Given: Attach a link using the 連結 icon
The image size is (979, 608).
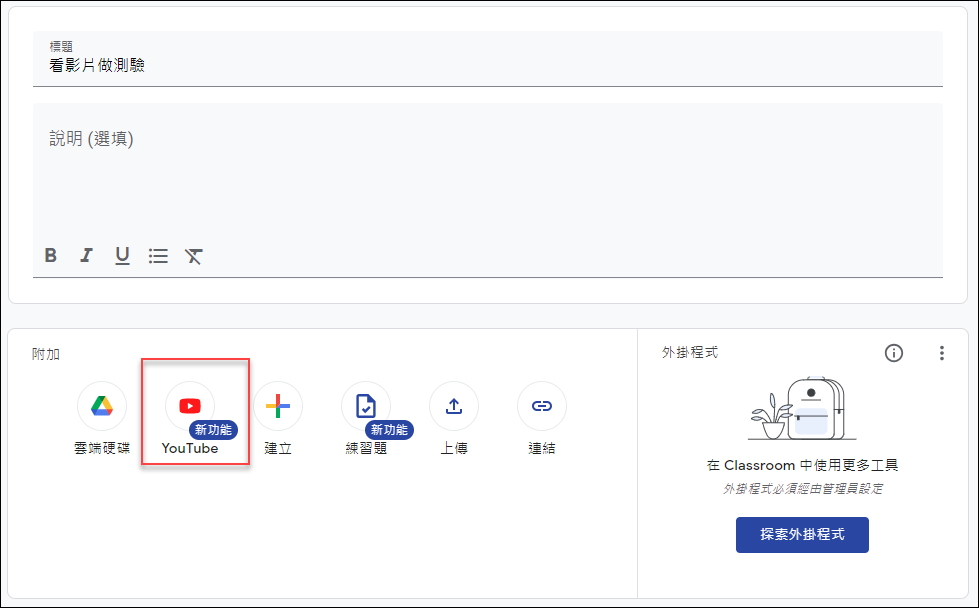Looking at the screenshot, I should click(x=542, y=406).
